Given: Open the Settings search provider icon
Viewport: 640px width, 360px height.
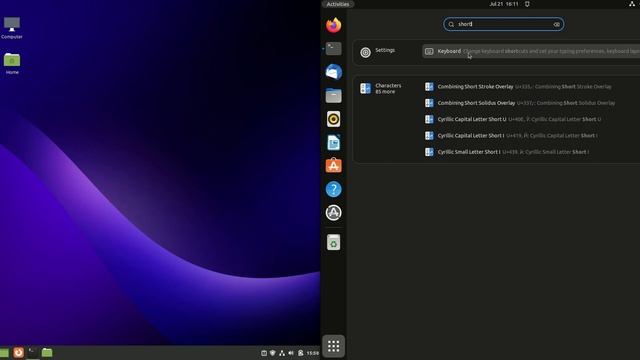Looking at the screenshot, I should point(365,52).
